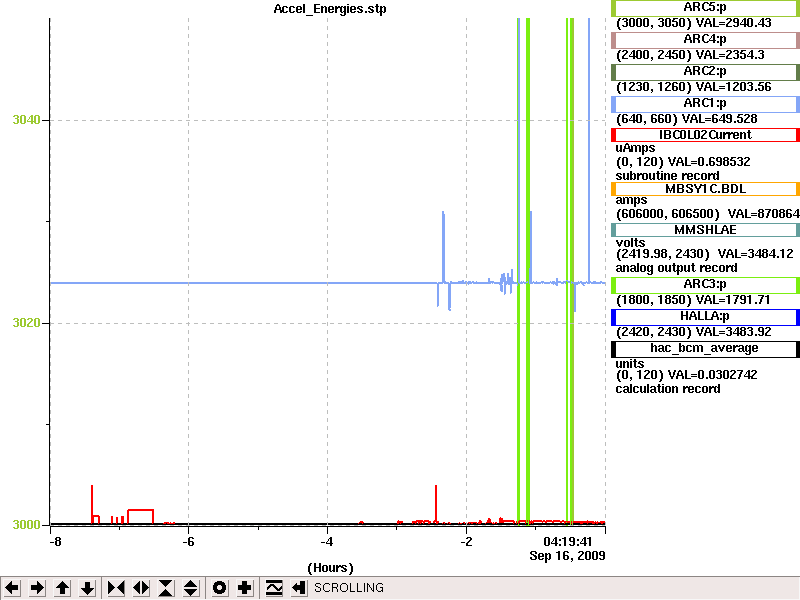
Task: Click the plus toolbar button
Action: pyautogui.click(x=245, y=588)
